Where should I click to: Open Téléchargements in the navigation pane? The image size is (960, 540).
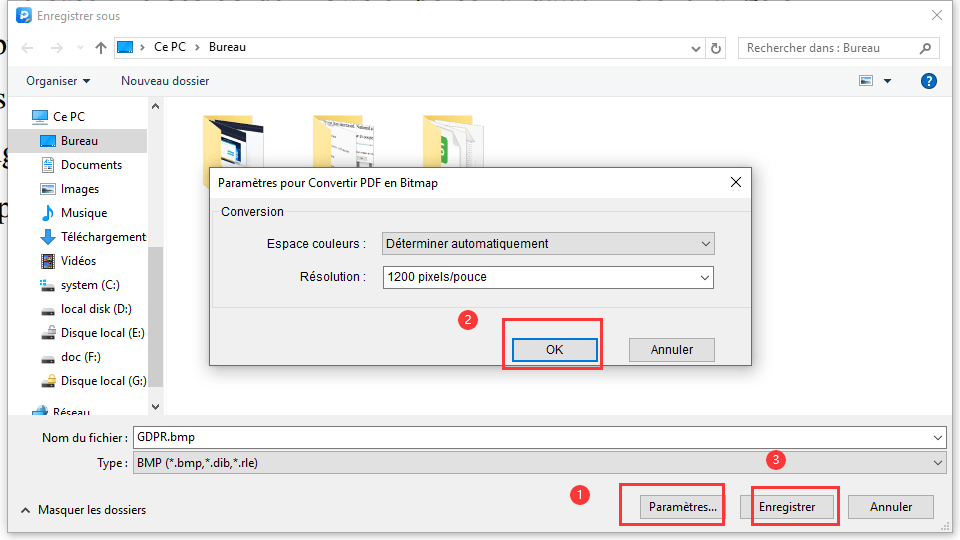[103, 237]
